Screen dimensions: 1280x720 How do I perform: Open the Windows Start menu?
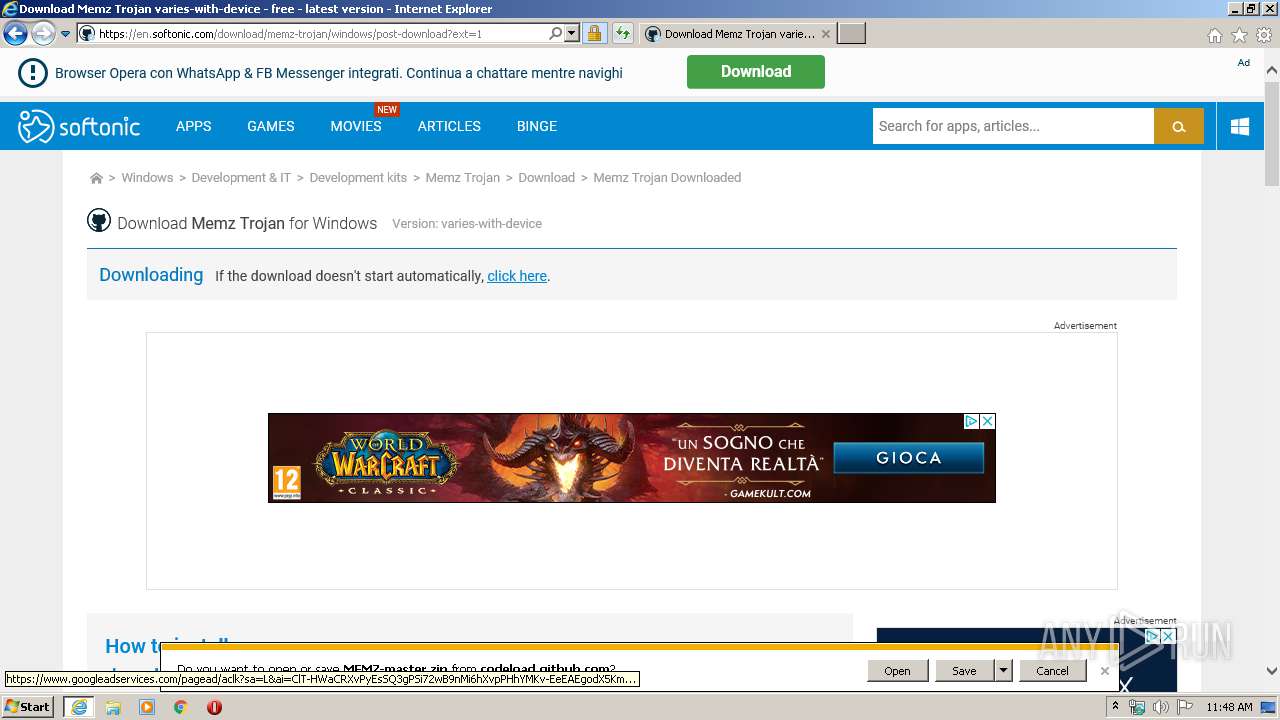coord(27,707)
